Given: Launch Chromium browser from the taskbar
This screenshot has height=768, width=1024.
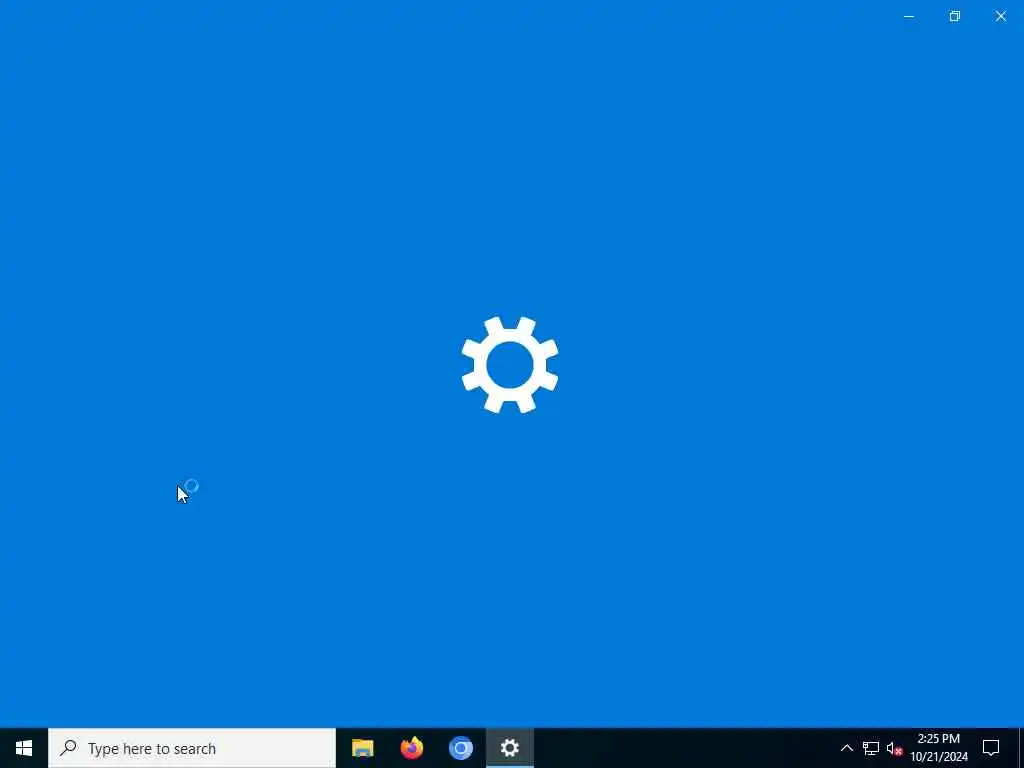Looking at the screenshot, I should (x=460, y=748).
